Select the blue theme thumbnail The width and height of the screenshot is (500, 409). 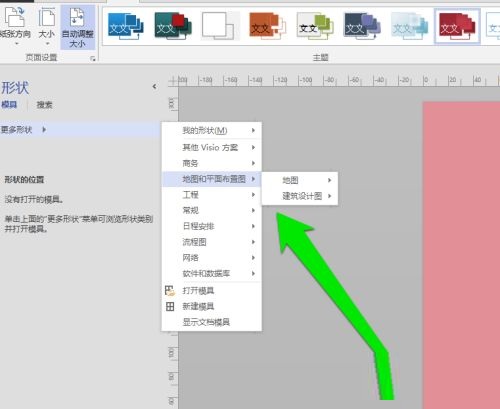pyautogui.click(x=126, y=26)
